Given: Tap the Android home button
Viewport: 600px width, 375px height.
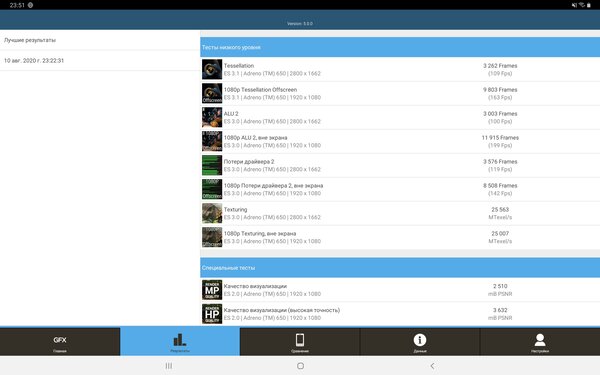Looking at the screenshot, I should [300, 366].
